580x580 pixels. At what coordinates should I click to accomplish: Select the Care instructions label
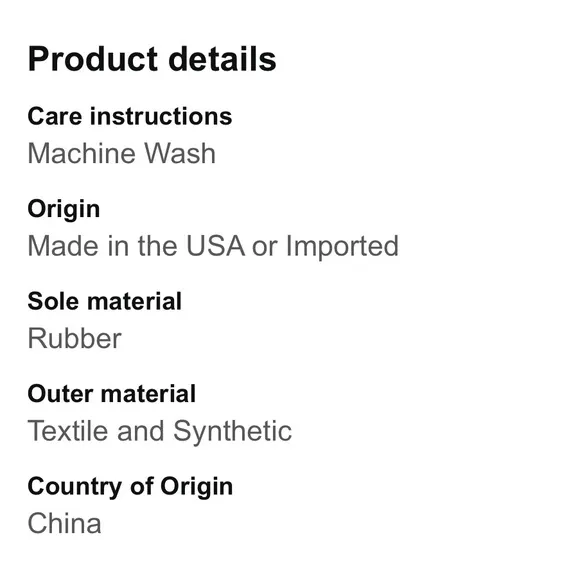click(130, 117)
